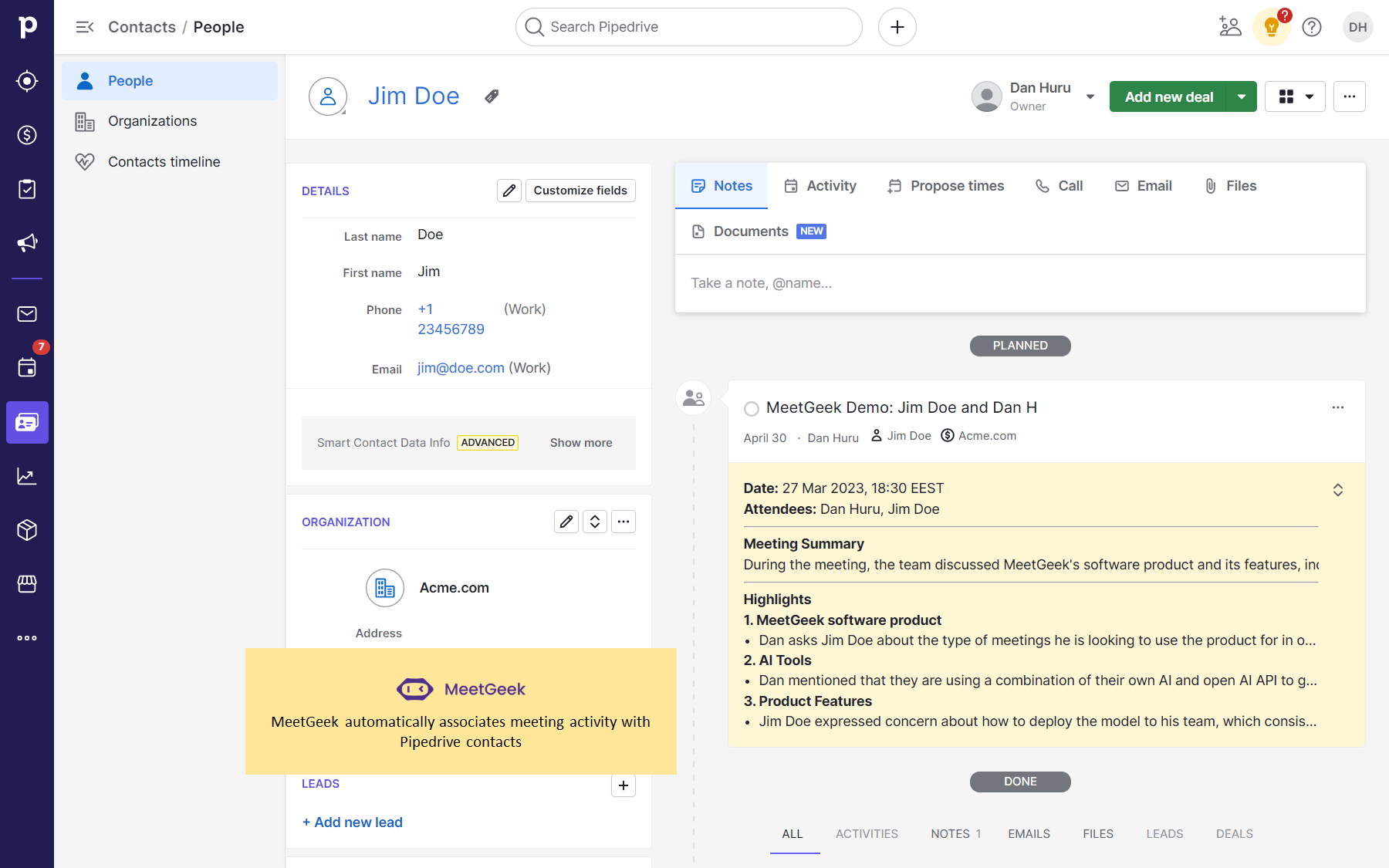Select the EMAILS filter tab
Image resolution: width=1389 pixels, height=868 pixels.
1029,834
